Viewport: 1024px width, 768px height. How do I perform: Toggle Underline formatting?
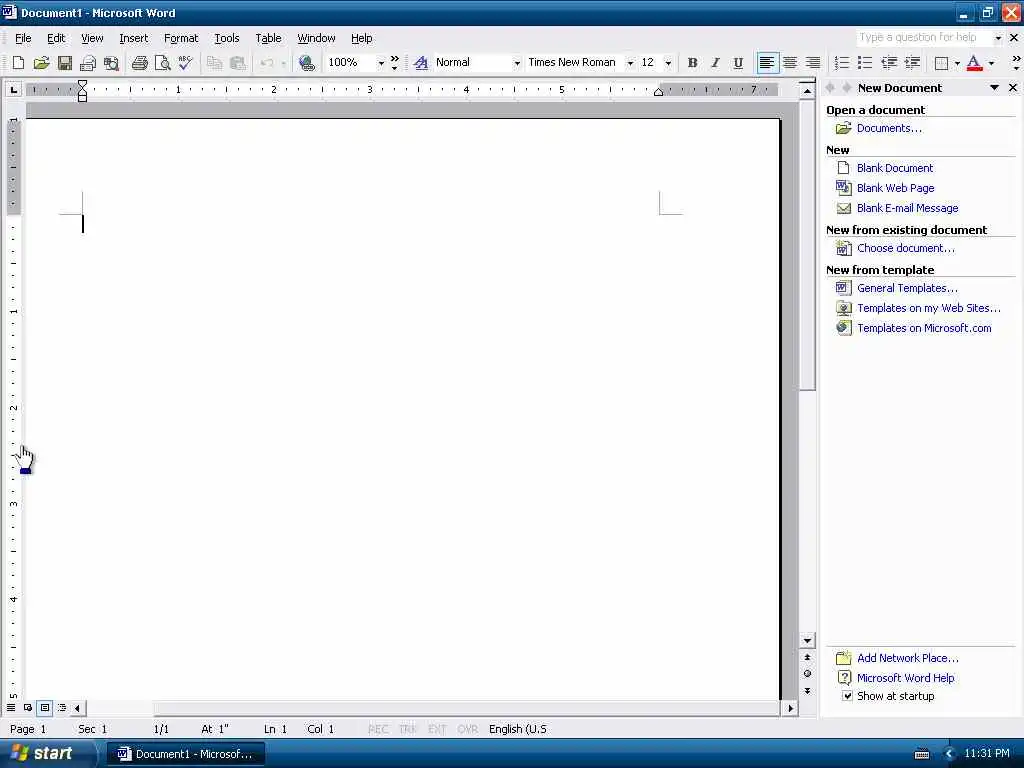click(738, 63)
